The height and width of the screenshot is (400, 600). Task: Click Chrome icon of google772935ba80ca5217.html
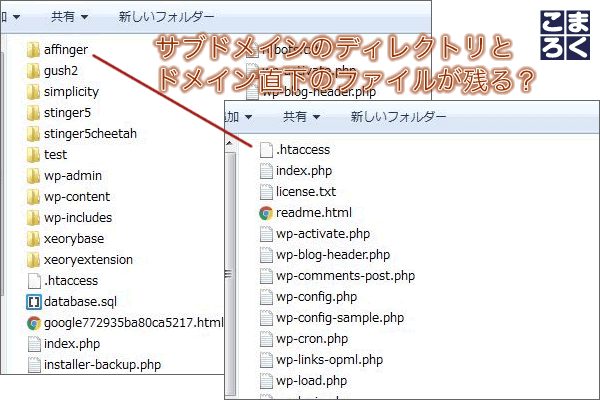[34, 323]
